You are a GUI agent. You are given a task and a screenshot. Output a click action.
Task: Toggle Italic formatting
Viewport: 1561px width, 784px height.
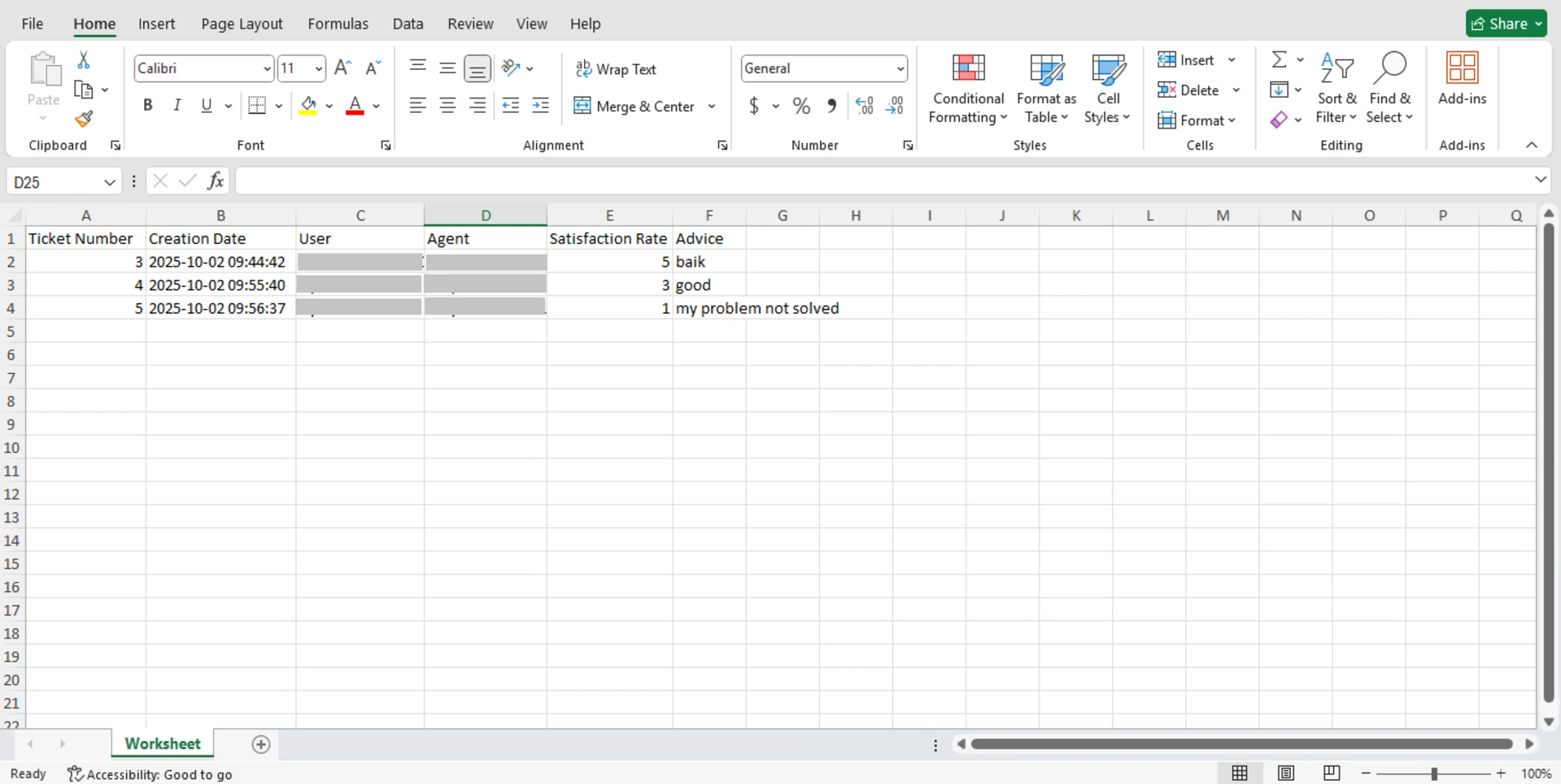(x=177, y=106)
